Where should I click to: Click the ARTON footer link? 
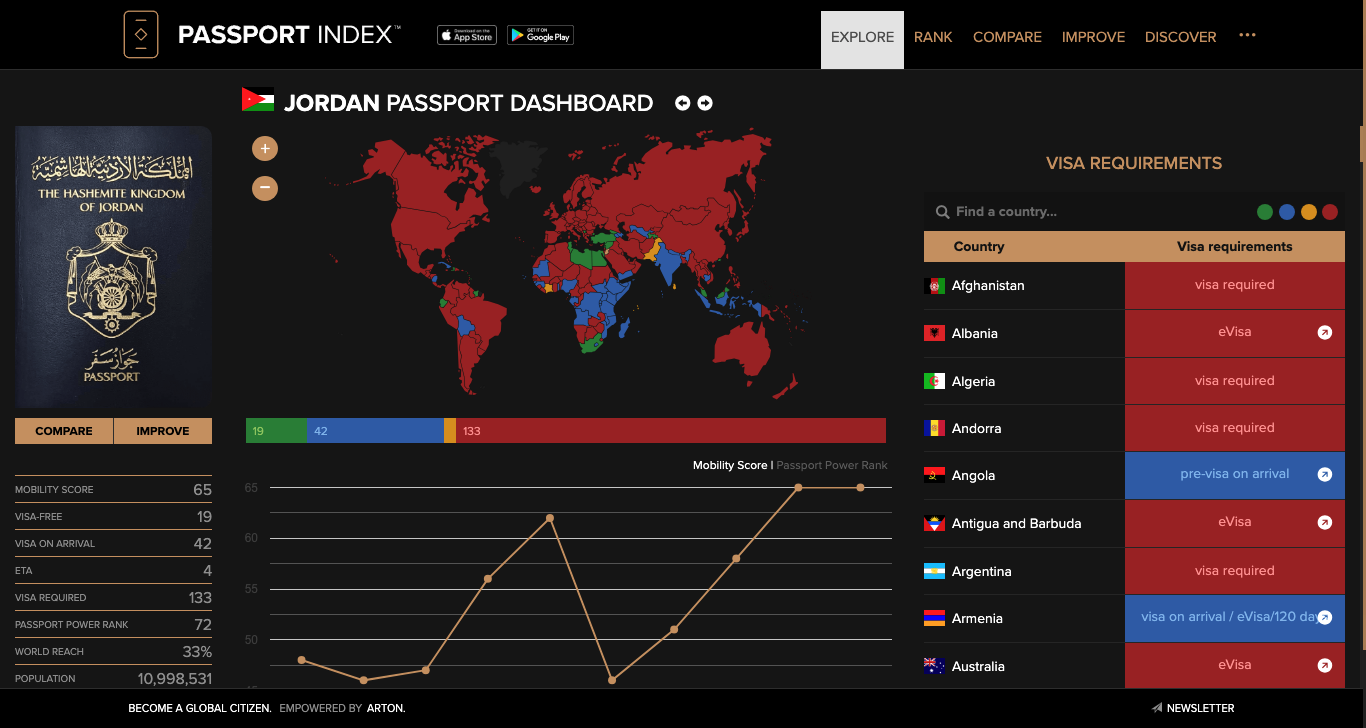tap(386, 708)
